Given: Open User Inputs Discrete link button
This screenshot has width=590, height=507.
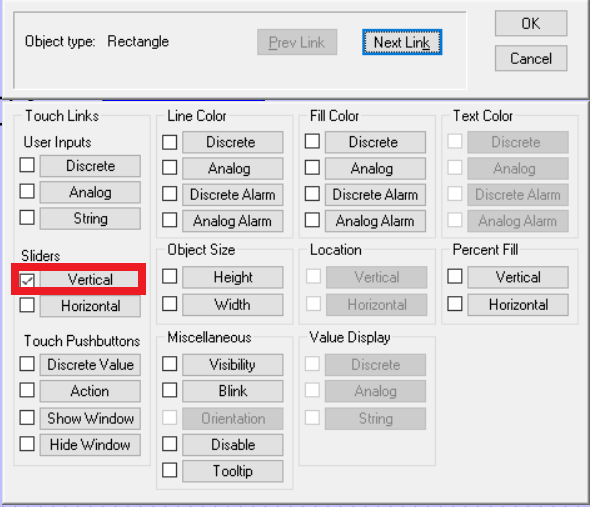Looking at the screenshot, I should 90,166.
